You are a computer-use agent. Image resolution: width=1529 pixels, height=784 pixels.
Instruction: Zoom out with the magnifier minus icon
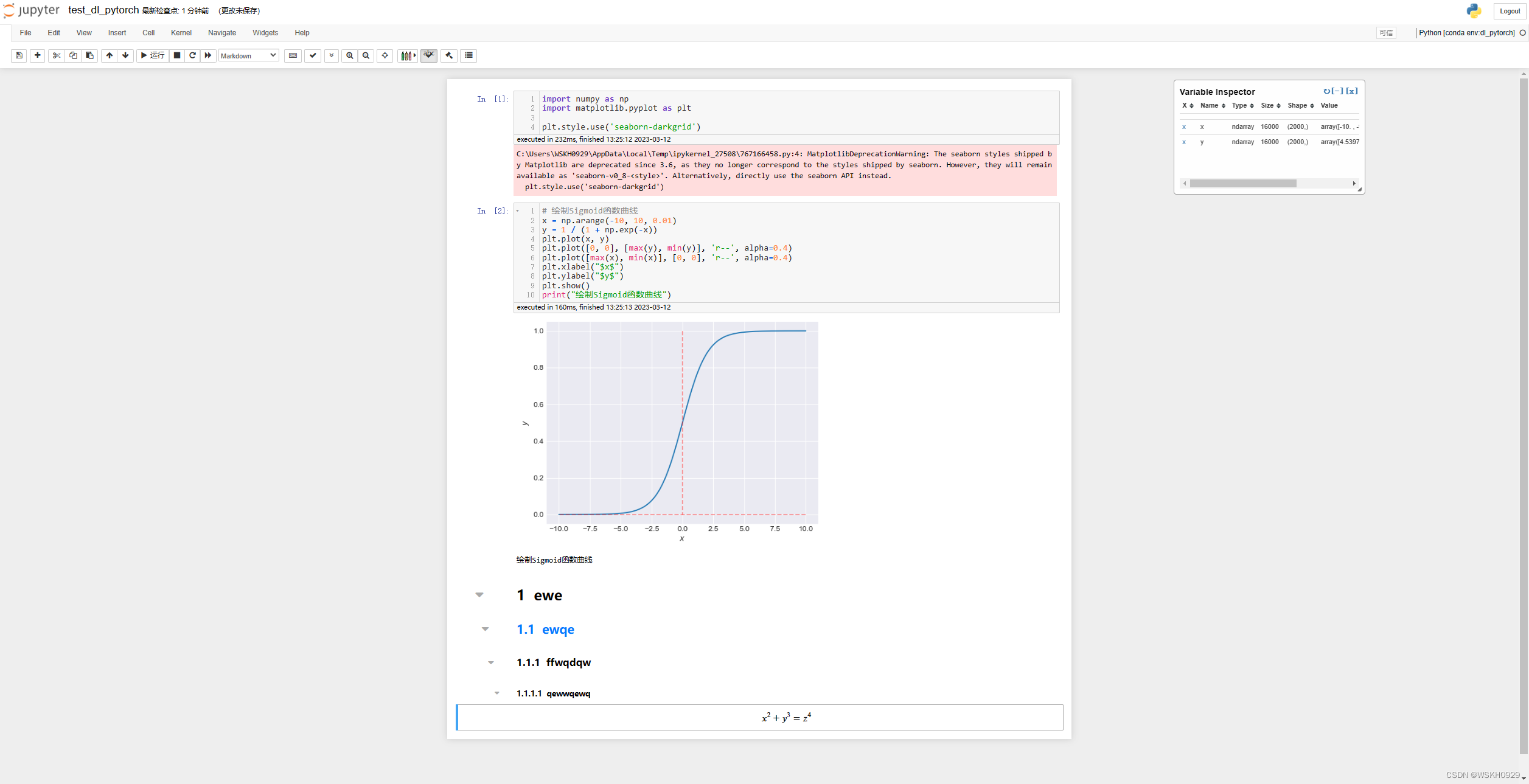366,55
